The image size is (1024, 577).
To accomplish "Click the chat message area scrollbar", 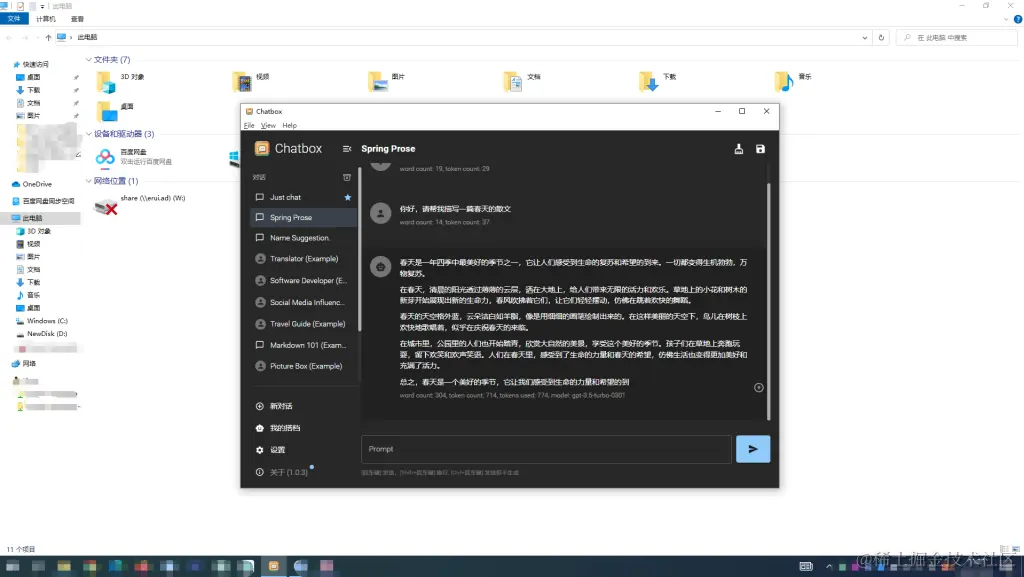I will tap(768, 302).
